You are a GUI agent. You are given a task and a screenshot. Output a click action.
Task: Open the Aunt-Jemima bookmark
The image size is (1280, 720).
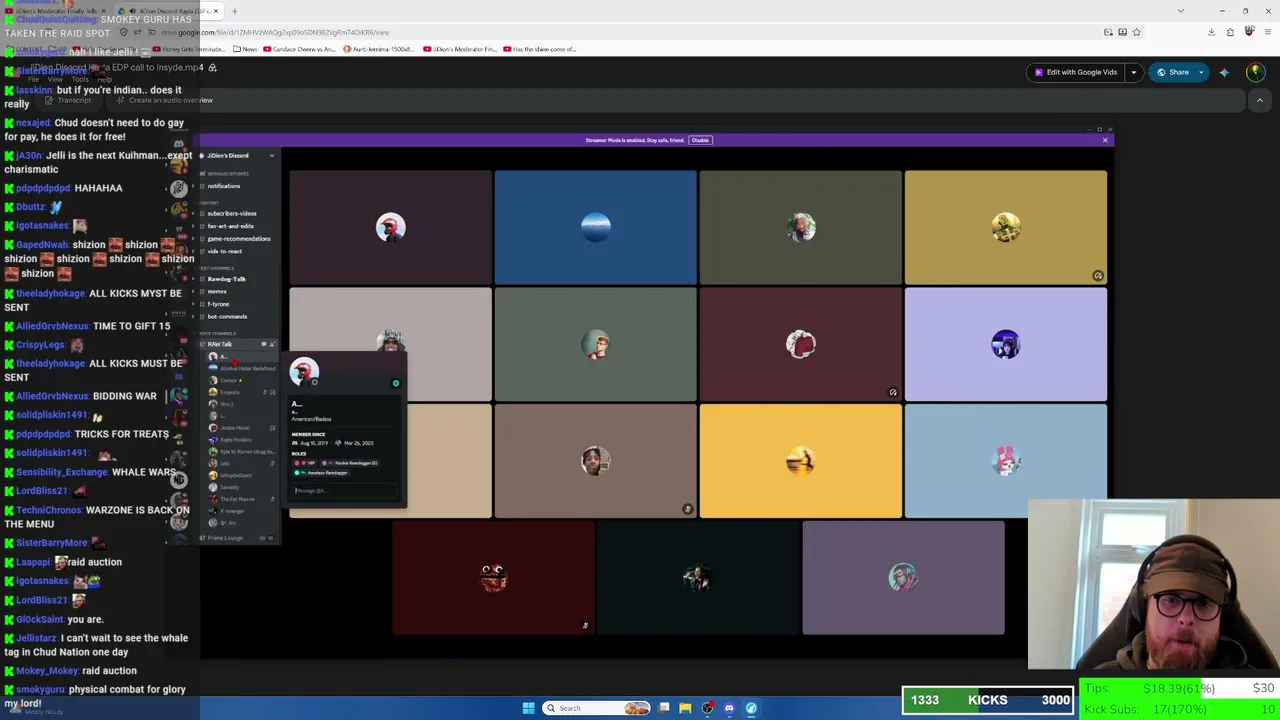(380, 49)
